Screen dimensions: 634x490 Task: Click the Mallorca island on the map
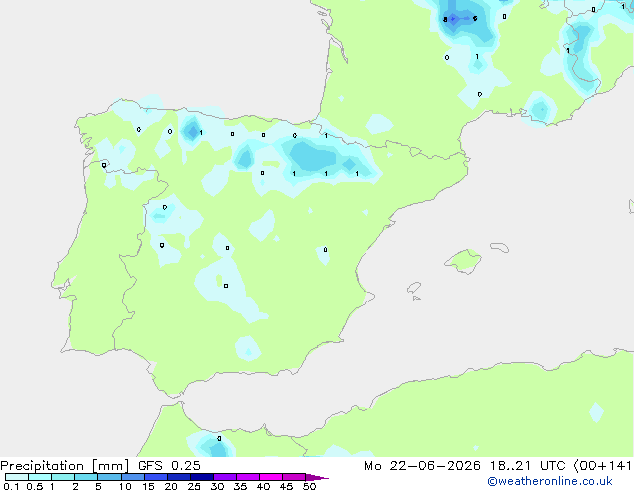pyautogui.click(x=464, y=261)
